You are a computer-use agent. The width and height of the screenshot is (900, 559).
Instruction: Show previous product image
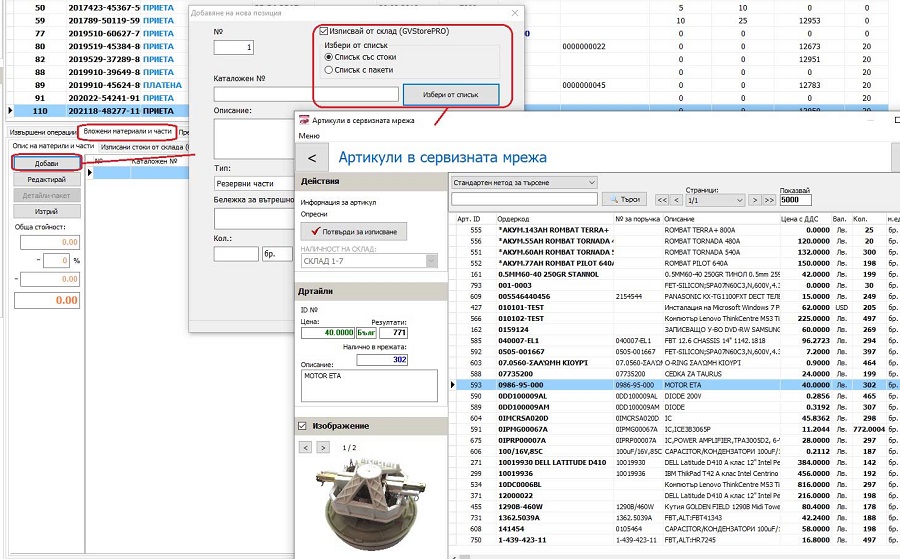click(305, 447)
